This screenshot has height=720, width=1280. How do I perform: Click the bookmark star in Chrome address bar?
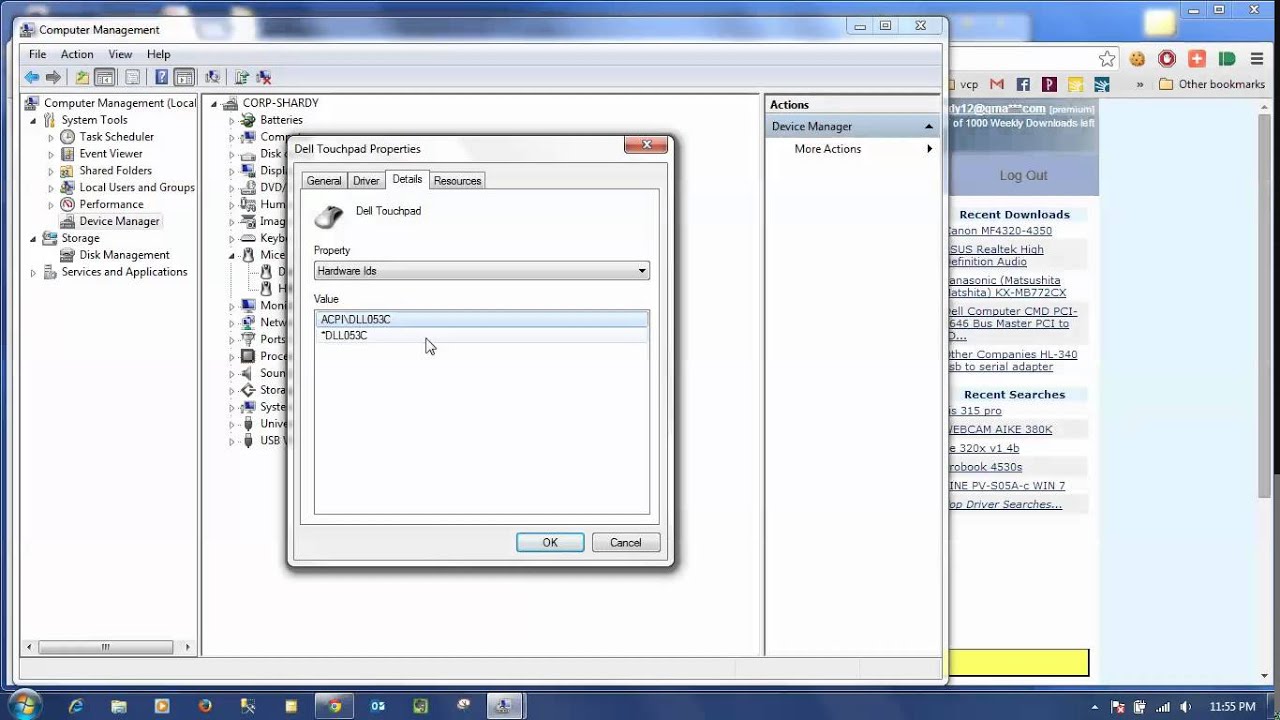(x=1107, y=59)
